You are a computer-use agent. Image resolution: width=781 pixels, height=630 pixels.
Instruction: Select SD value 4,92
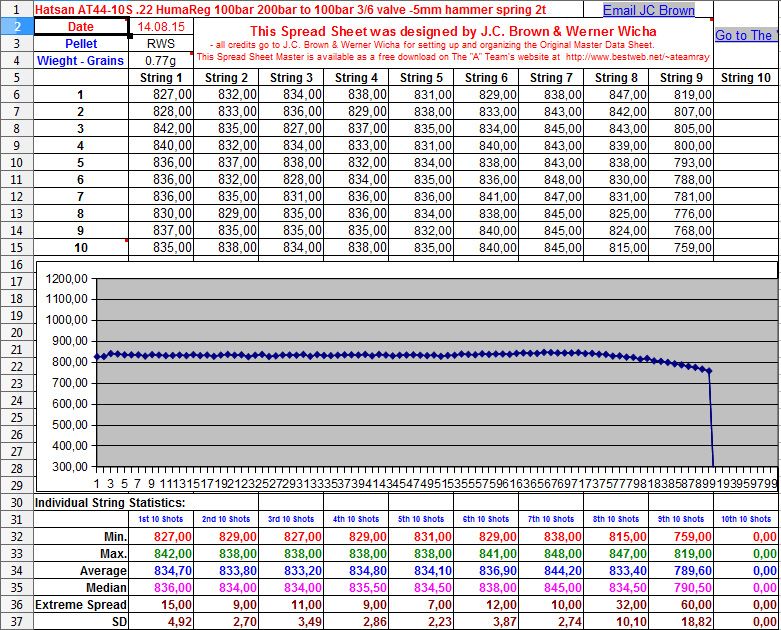pyautogui.click(x=161, y=621)
